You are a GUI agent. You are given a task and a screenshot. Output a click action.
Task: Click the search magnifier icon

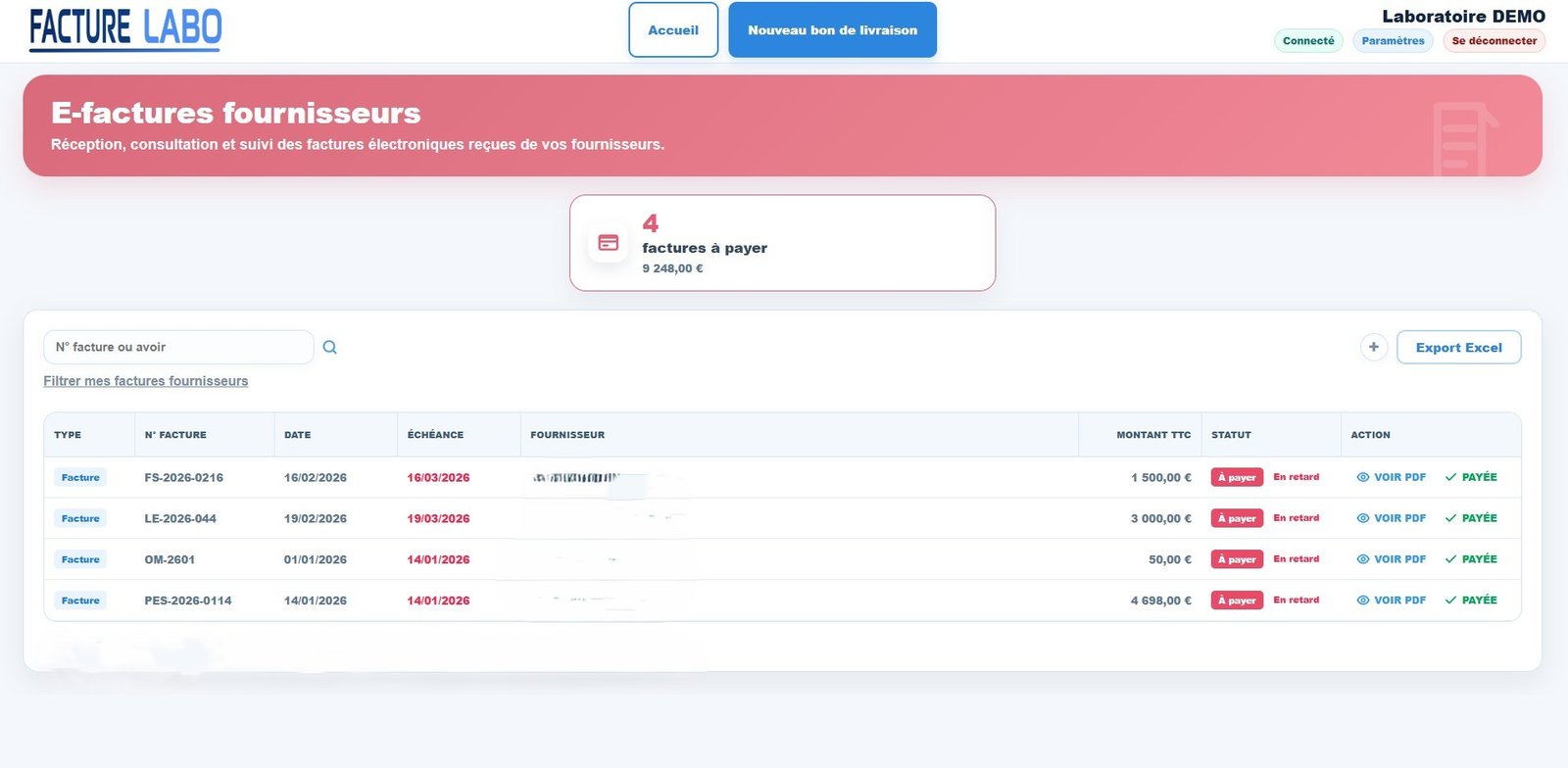tap(329, 347)
